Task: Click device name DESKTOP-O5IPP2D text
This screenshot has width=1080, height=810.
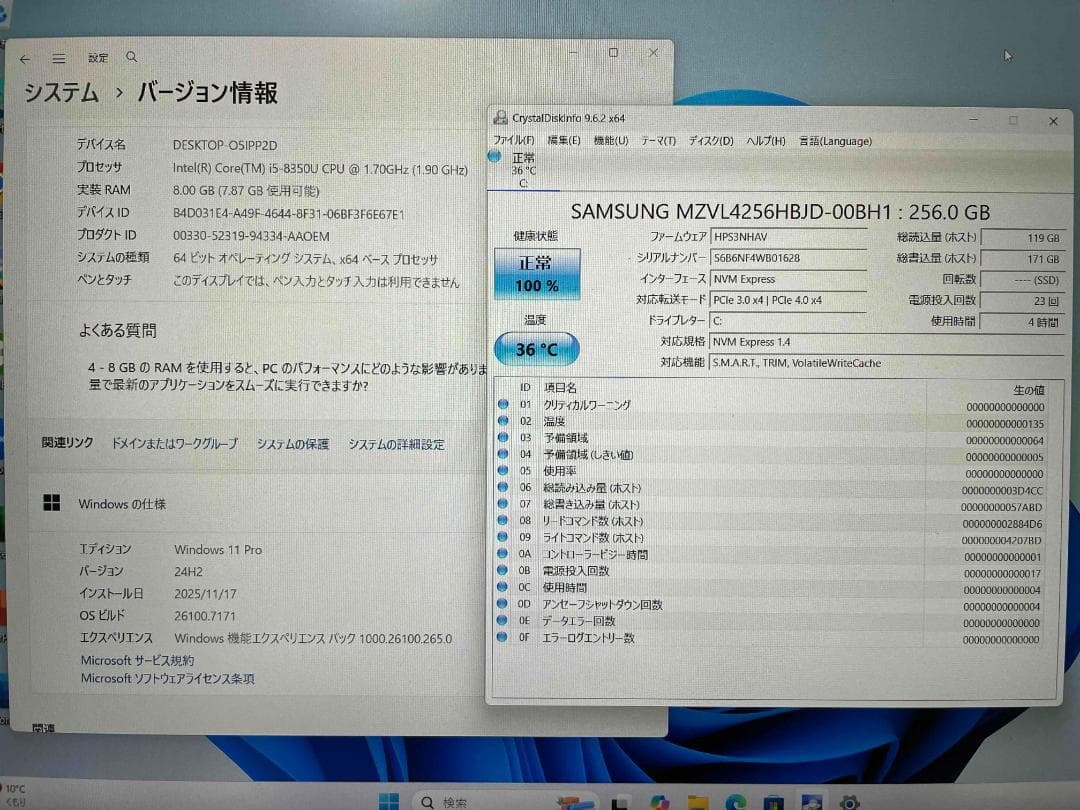Action: [x=225, y=145]
